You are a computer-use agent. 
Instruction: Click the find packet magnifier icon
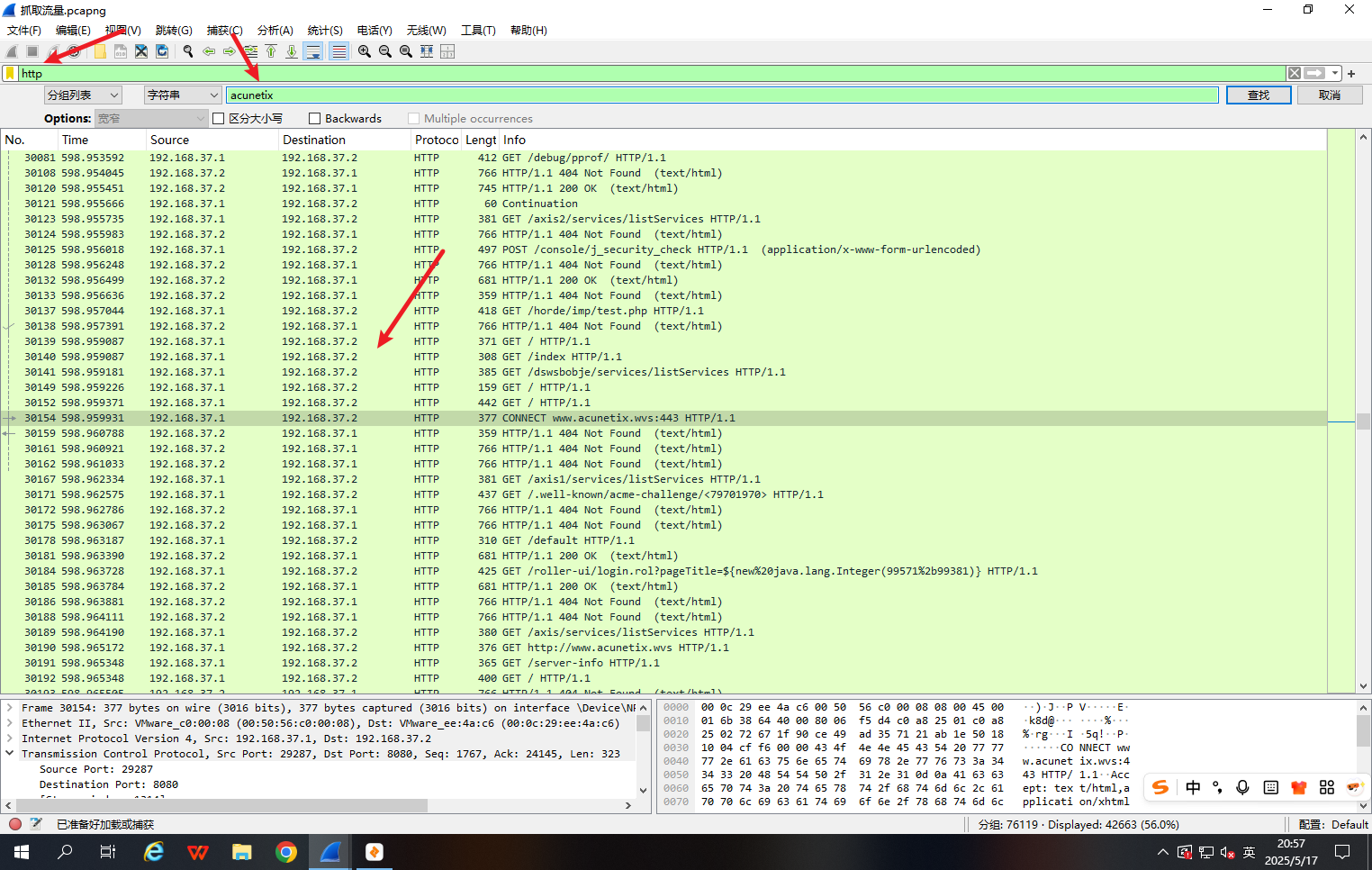[188, 51]
